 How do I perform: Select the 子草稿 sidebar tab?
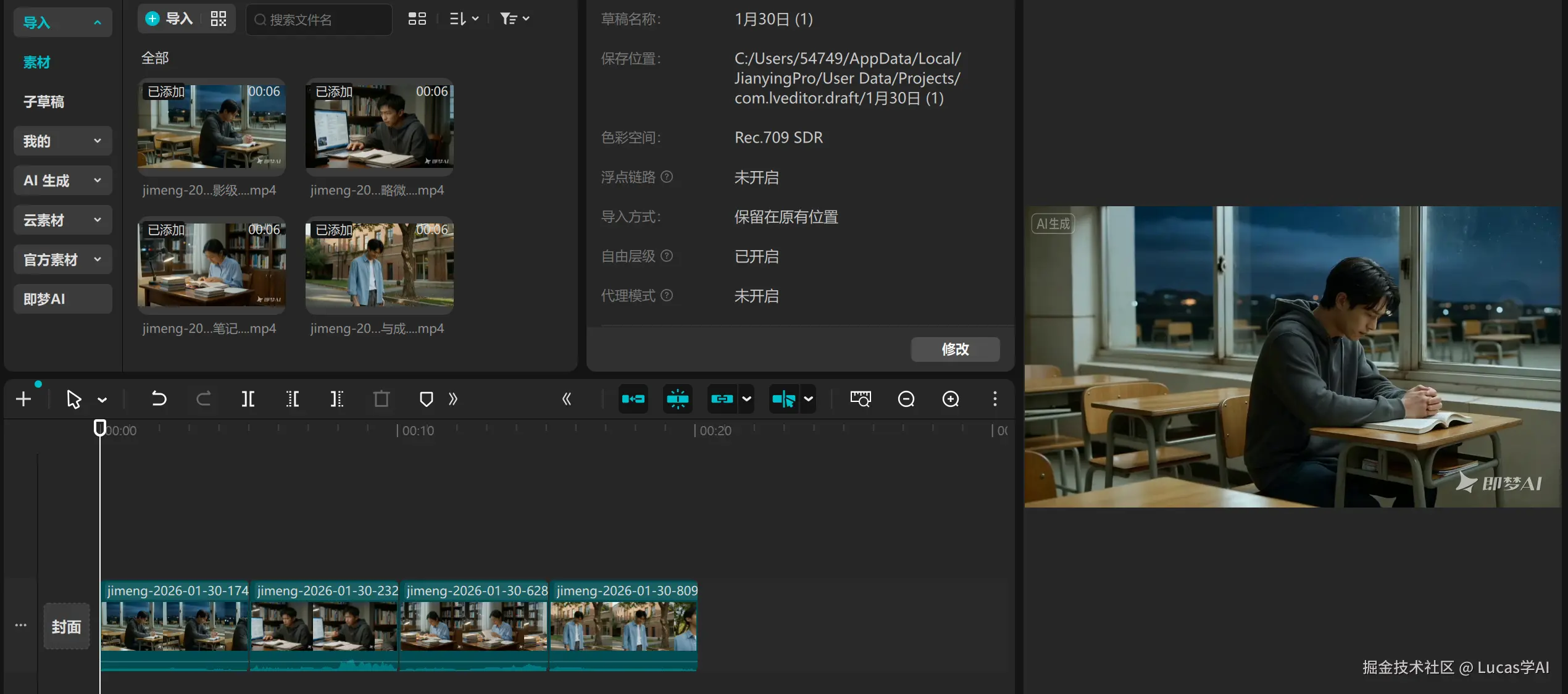point(44,102)
